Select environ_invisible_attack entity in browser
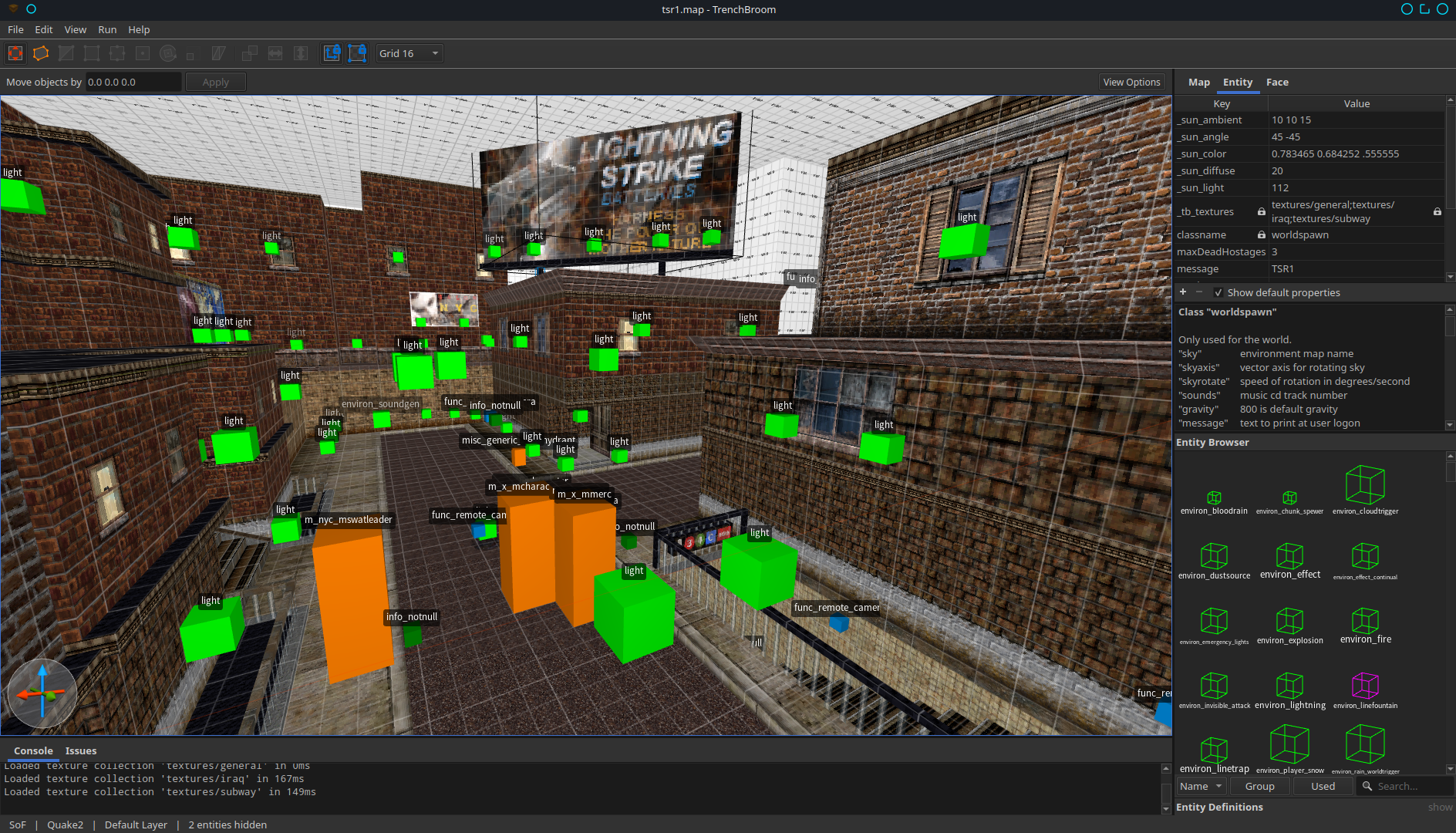This screenshot has width=1456, height=833. click(x=1214, y=690)
